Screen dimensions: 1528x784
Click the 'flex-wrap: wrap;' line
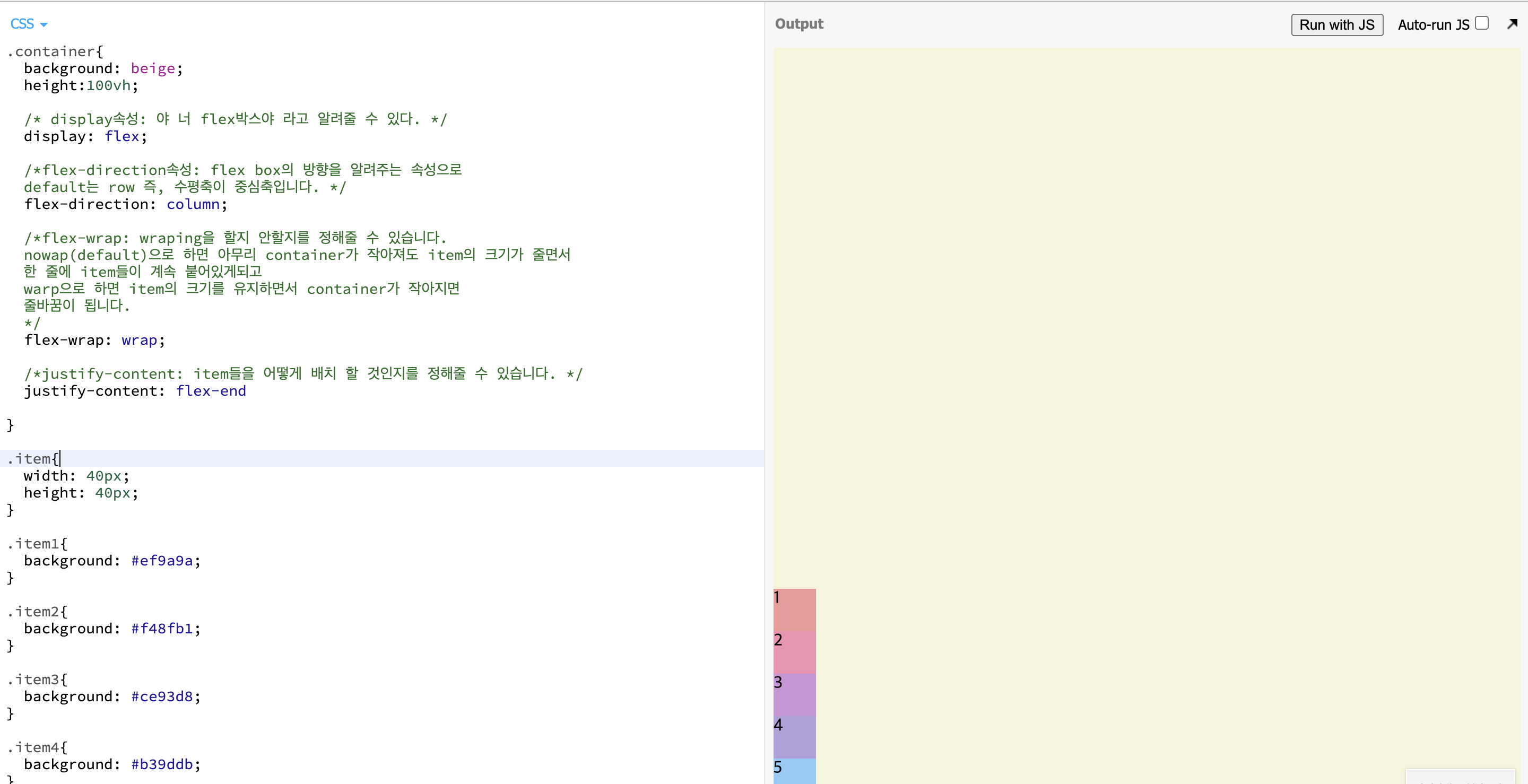point(94,341)
